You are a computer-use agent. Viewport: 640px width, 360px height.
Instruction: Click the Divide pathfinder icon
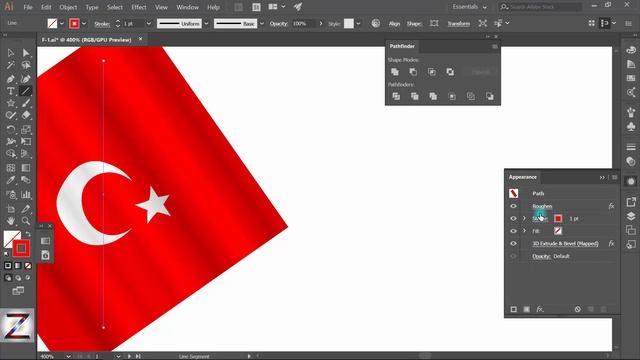(396, 96)
